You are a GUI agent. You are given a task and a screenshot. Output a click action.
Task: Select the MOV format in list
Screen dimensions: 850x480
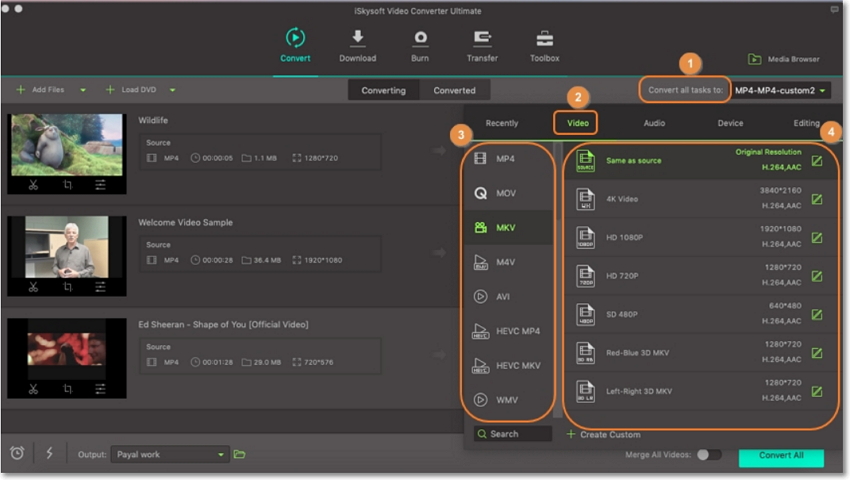coord(506,193)
